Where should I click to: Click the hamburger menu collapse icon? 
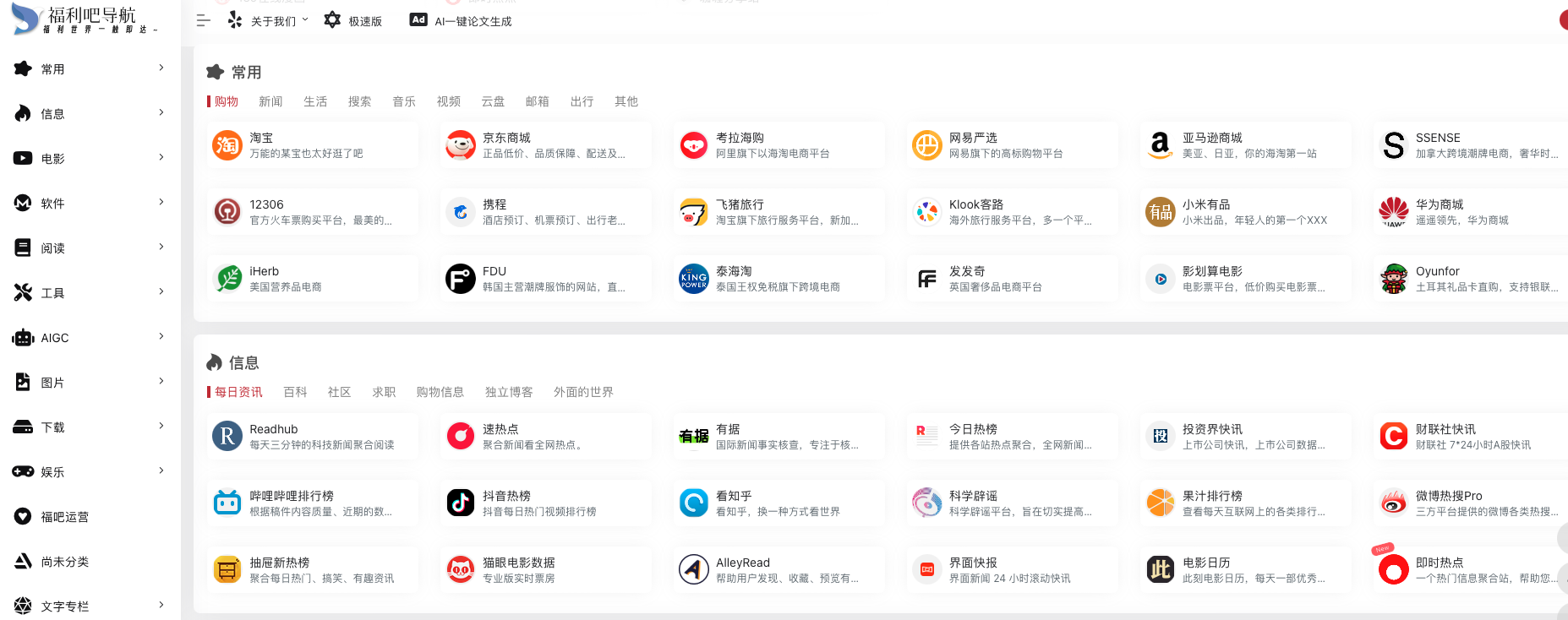(x=204, y=20)
